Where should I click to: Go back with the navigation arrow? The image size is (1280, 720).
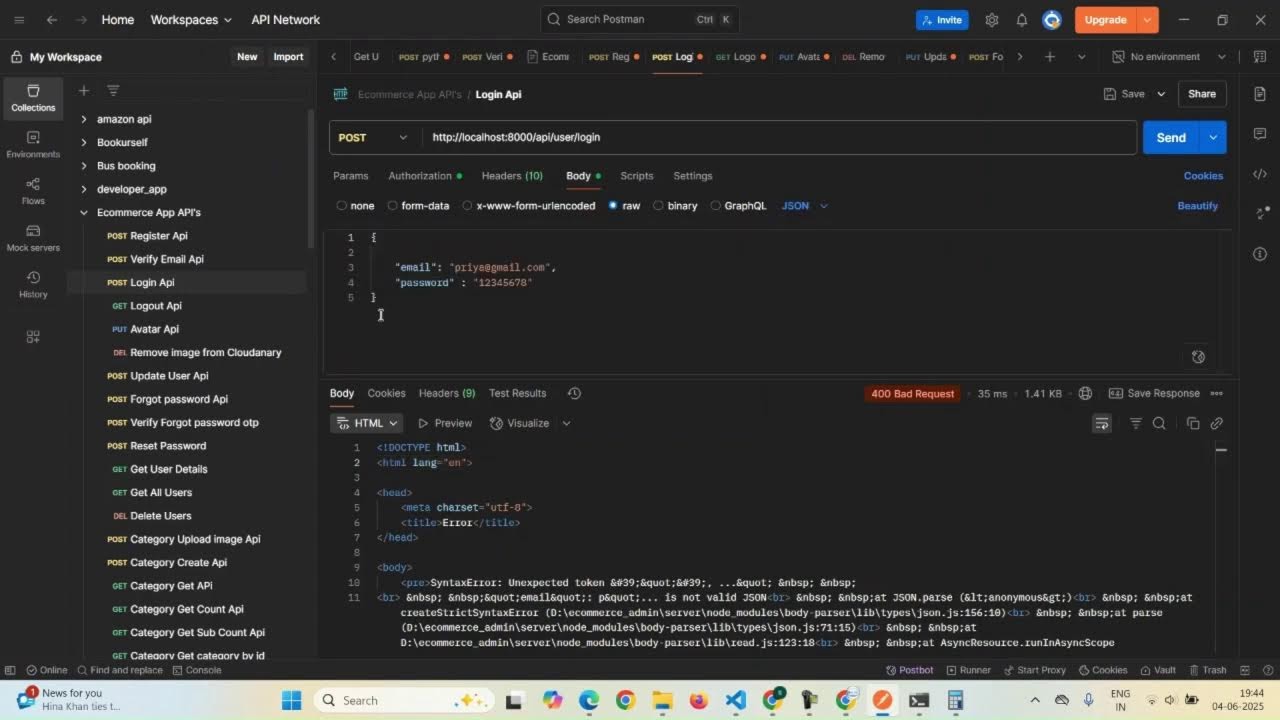coord(52,20)
